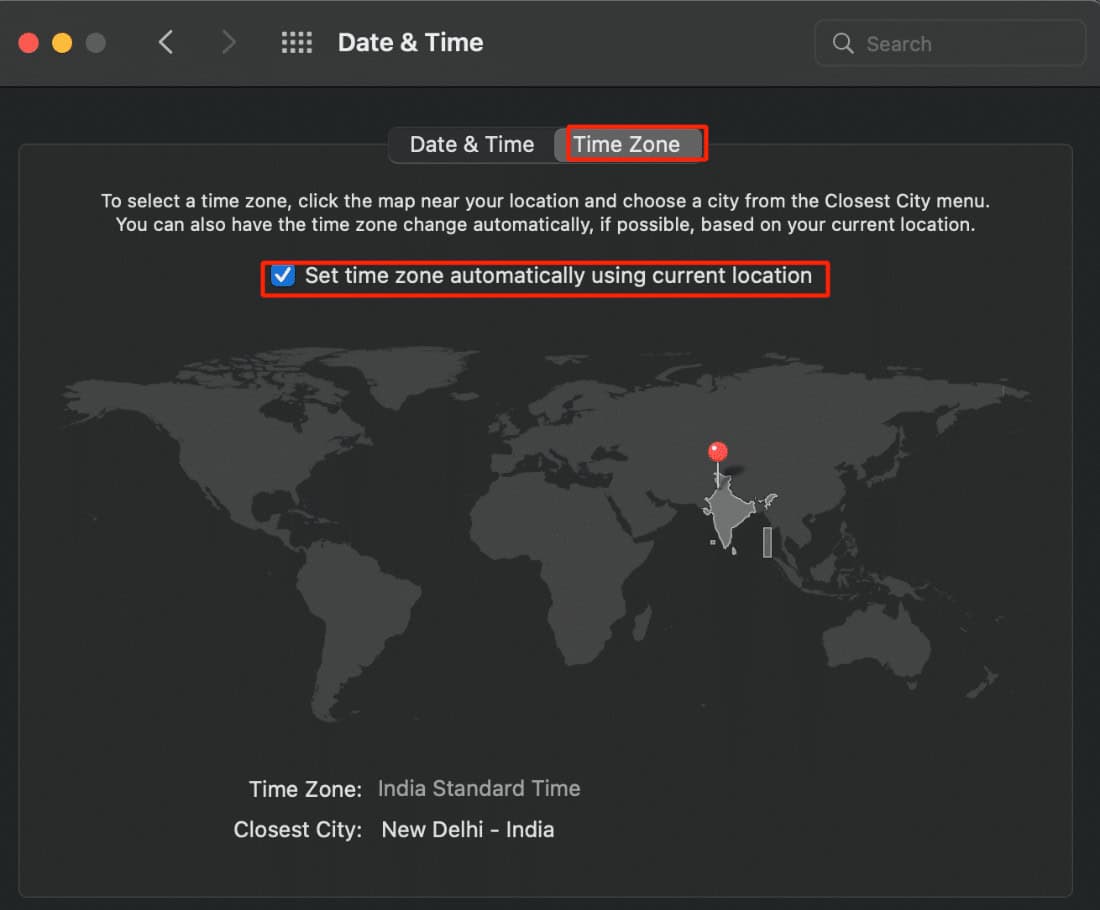Click India on the world map
Screen dimensions: 1100x910
click(x=728, y=510)
